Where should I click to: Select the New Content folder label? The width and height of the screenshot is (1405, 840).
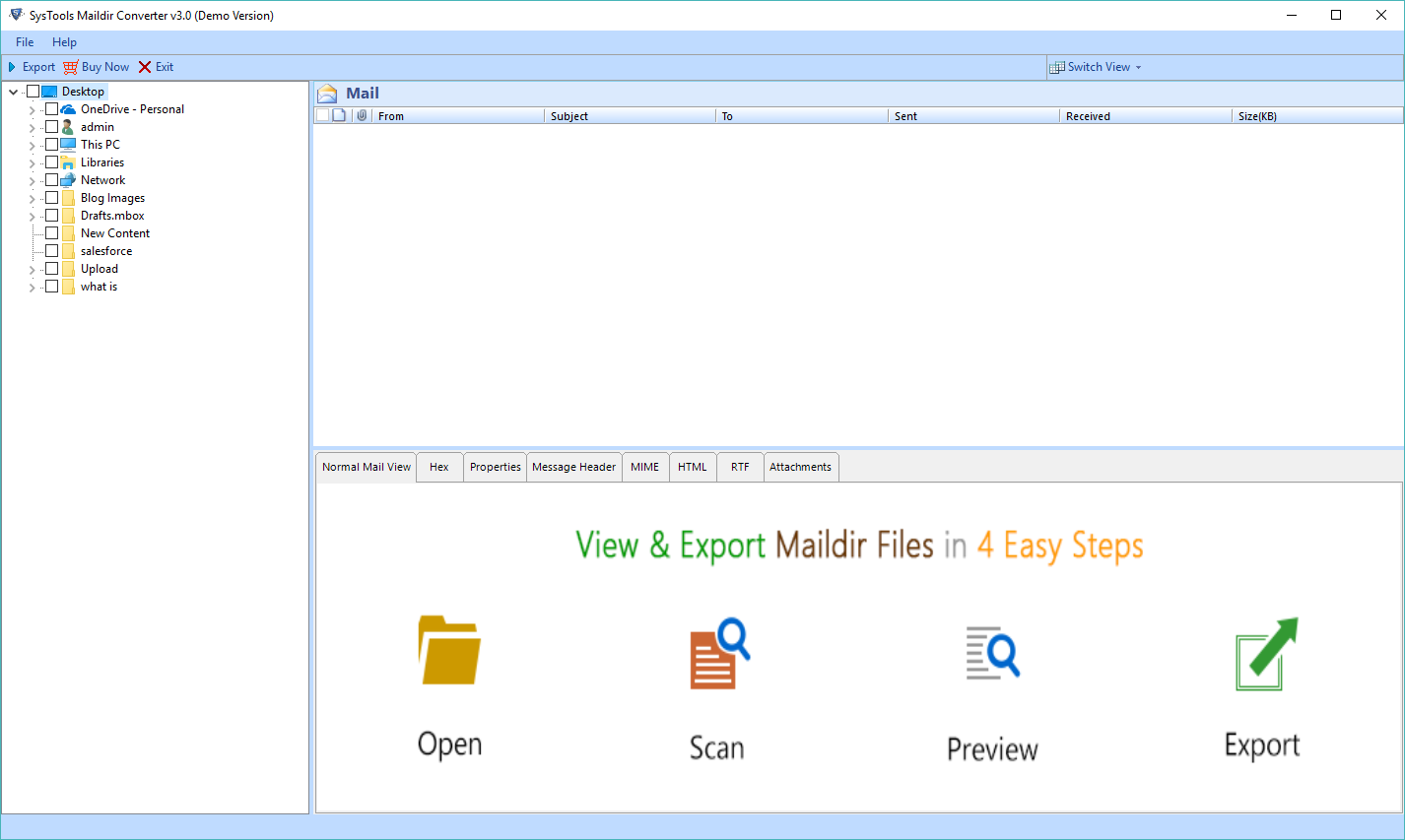(115, 233)
